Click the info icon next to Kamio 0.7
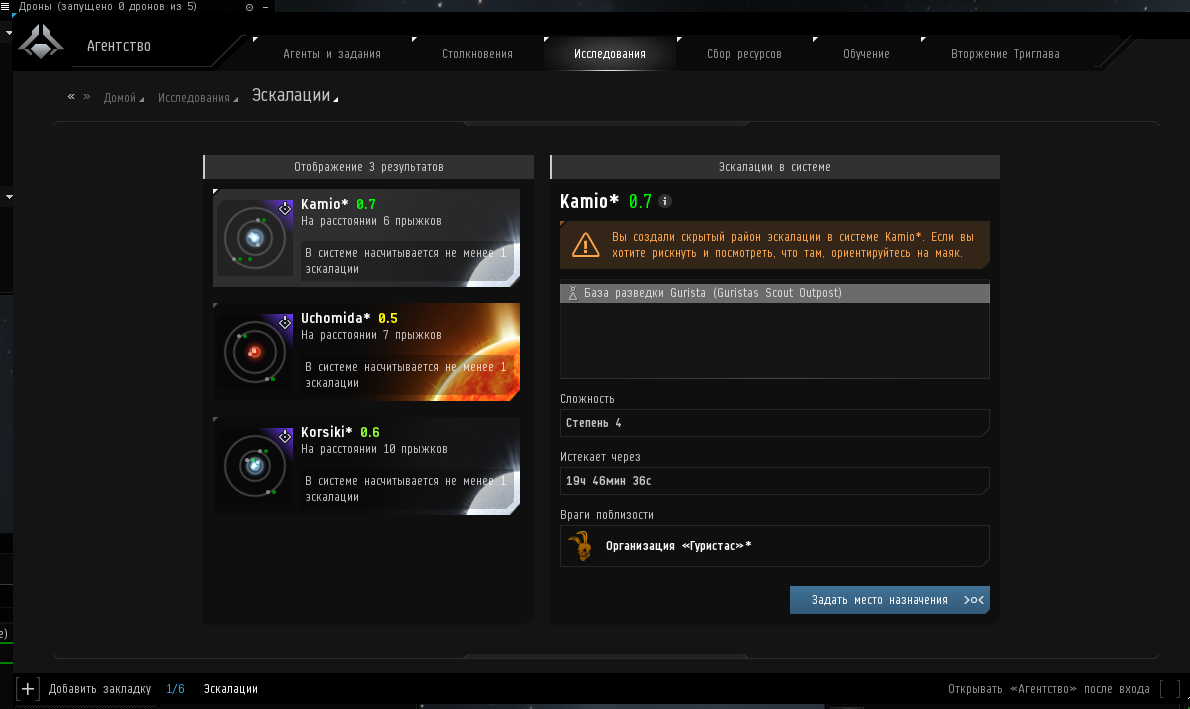 point(665,201)
